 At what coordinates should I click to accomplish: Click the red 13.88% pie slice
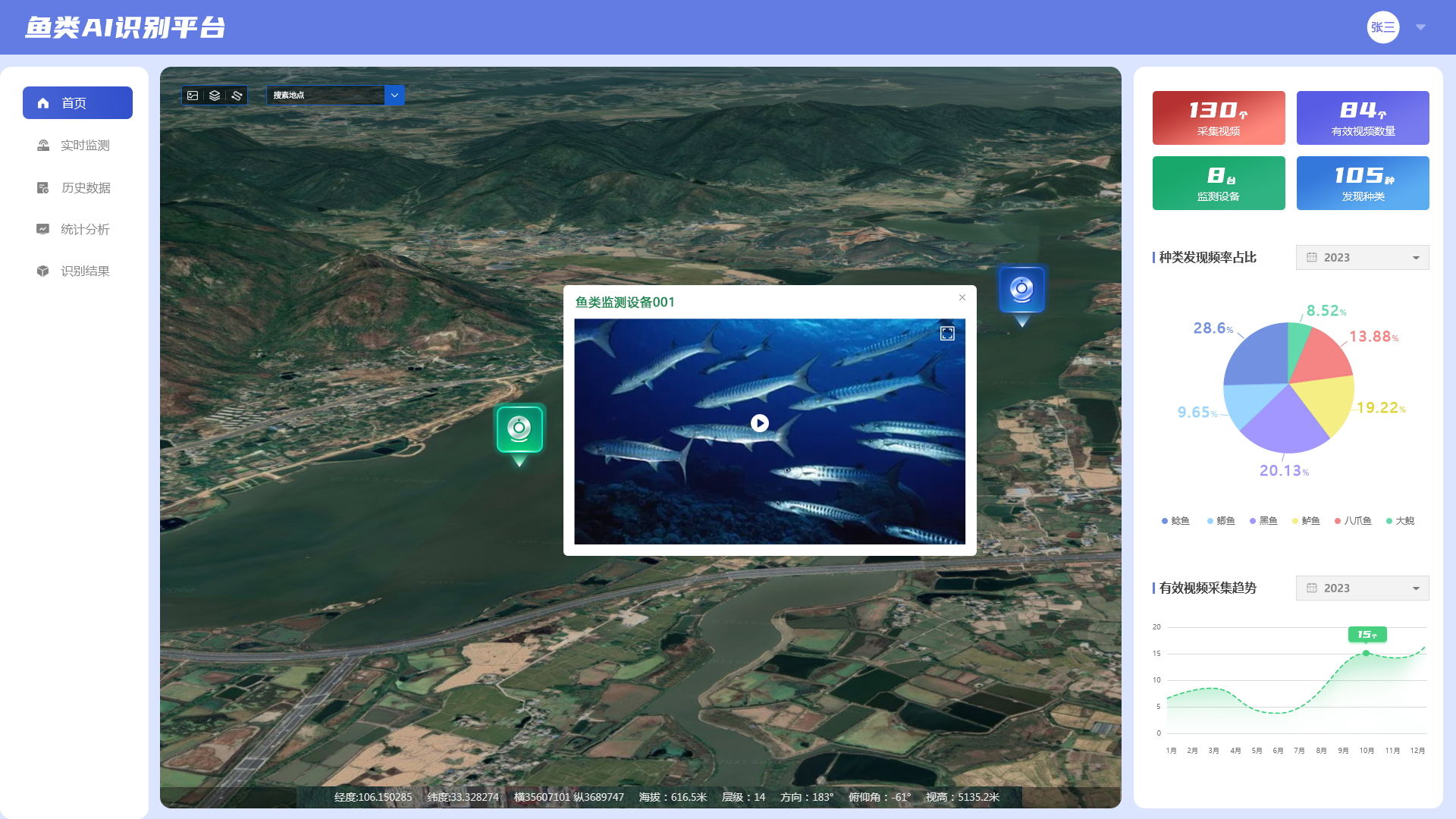click(x=1318, y=358)
